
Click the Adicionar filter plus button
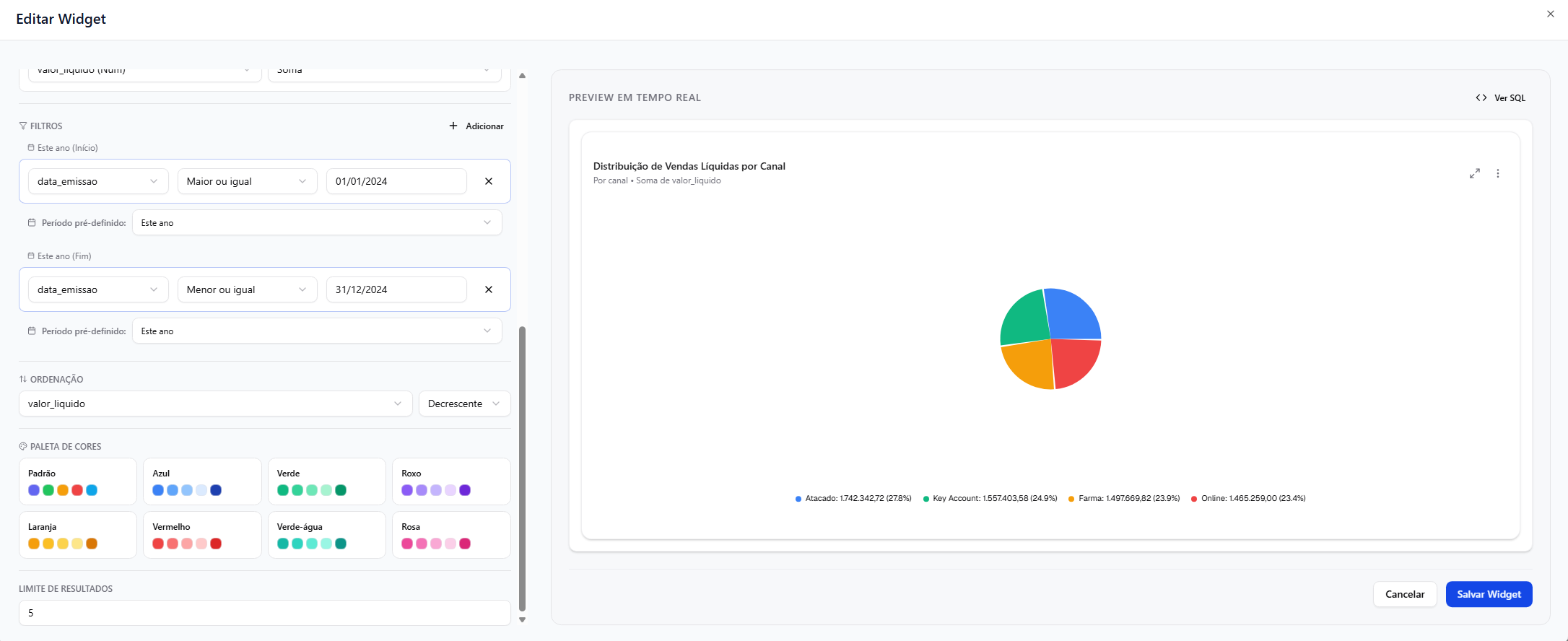[476, 126]
